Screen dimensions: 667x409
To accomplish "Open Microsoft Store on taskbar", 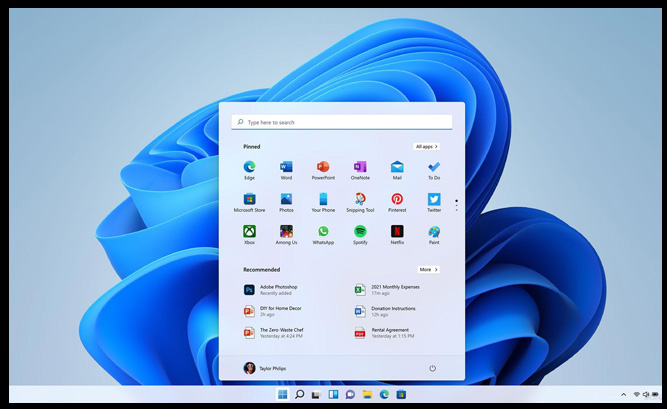I will click(401, 395).
